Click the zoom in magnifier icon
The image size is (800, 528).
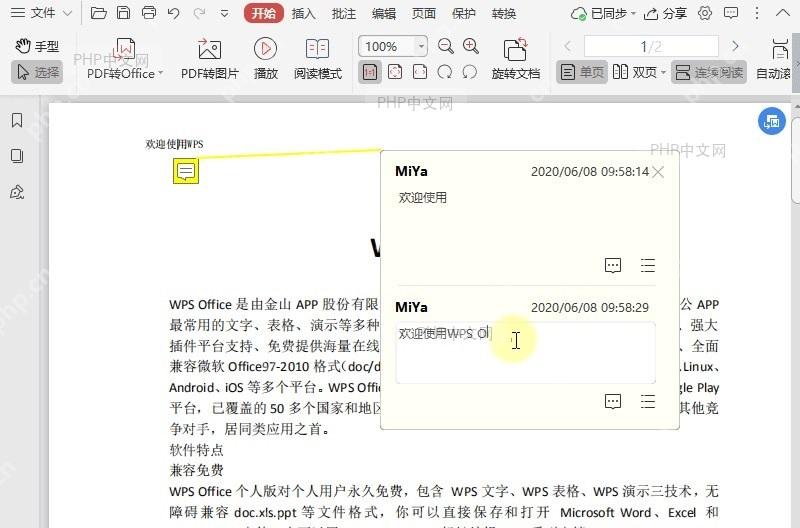(471, 46)
